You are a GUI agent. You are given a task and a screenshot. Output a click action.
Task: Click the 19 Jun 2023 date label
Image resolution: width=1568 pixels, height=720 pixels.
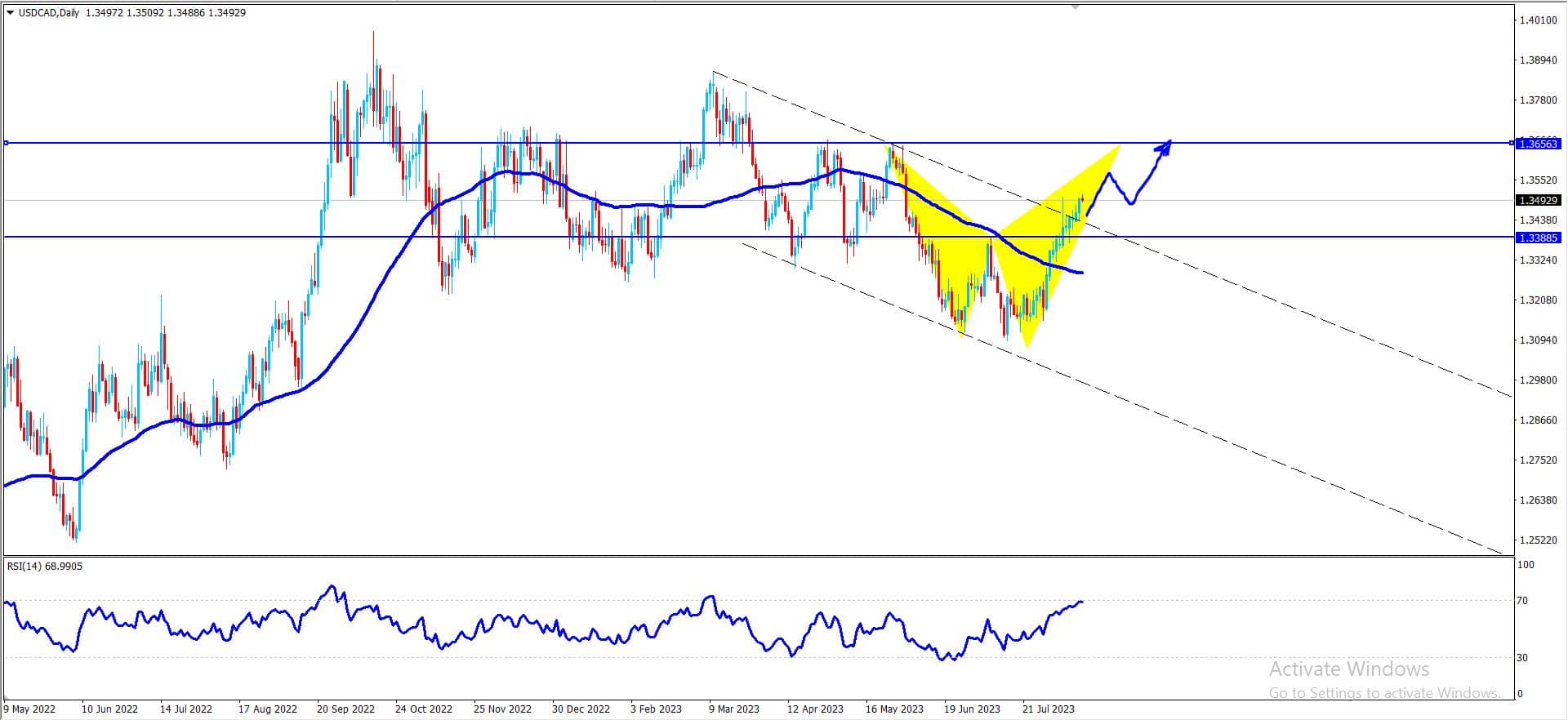(972, 709)
